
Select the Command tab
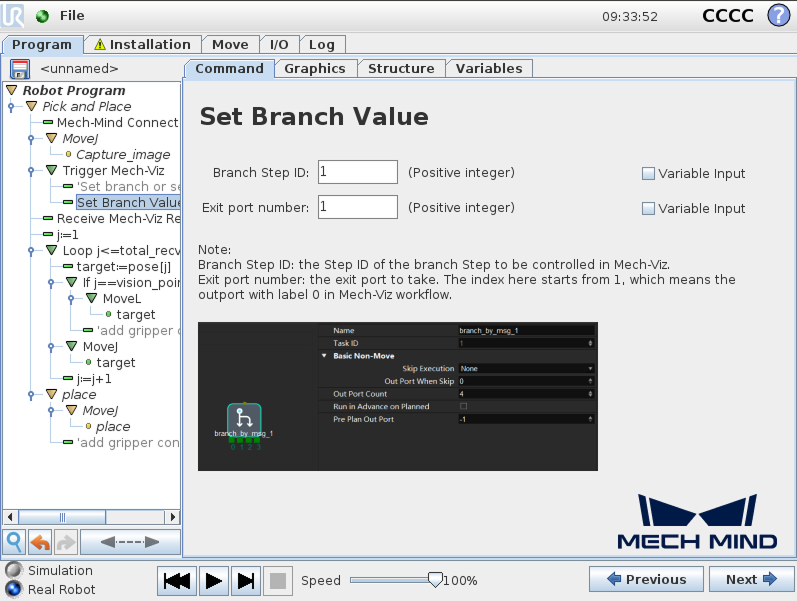[229, 69]
